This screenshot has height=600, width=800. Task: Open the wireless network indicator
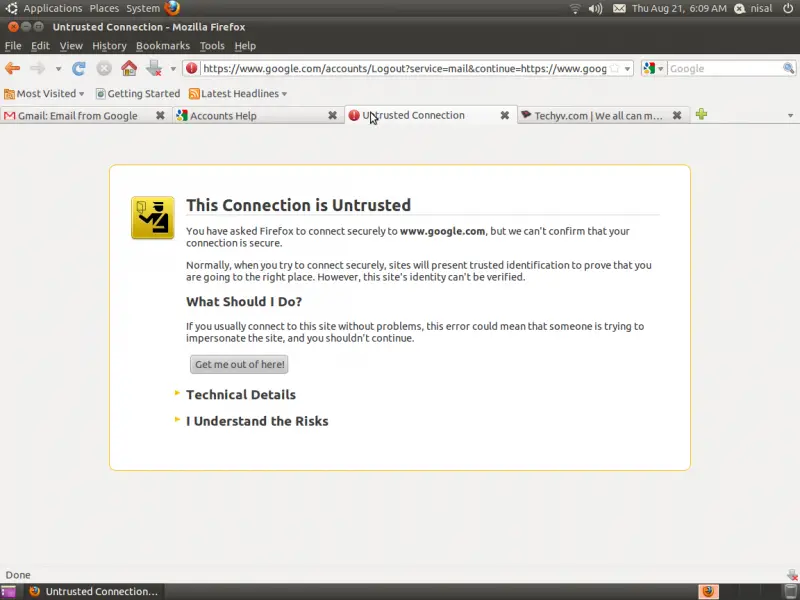click(575, 8)
